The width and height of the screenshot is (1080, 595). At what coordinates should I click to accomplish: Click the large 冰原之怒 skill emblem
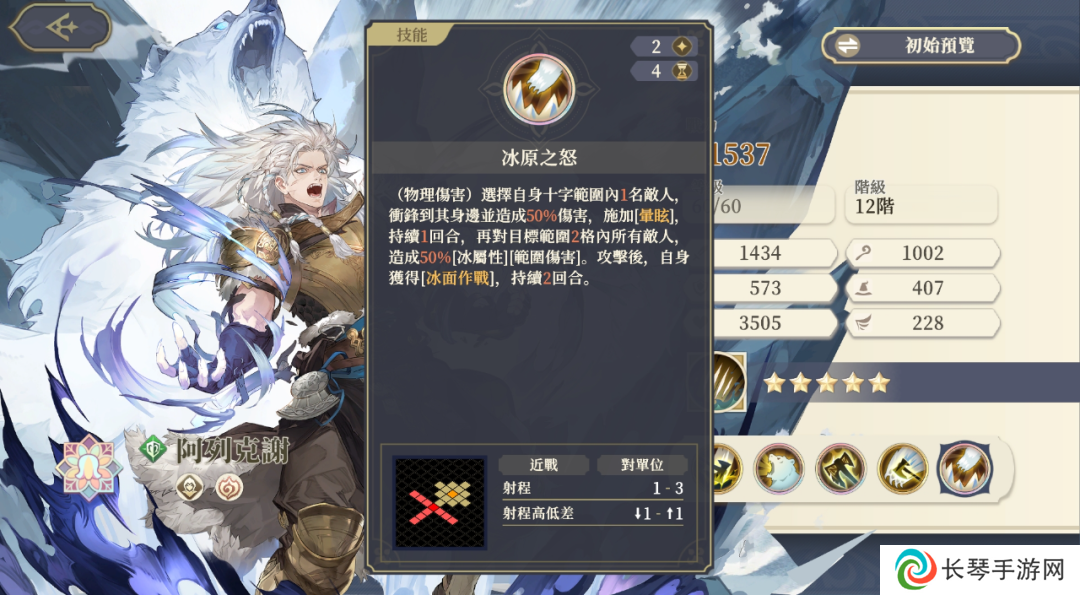pyautogui.click(x=539, y=89)
